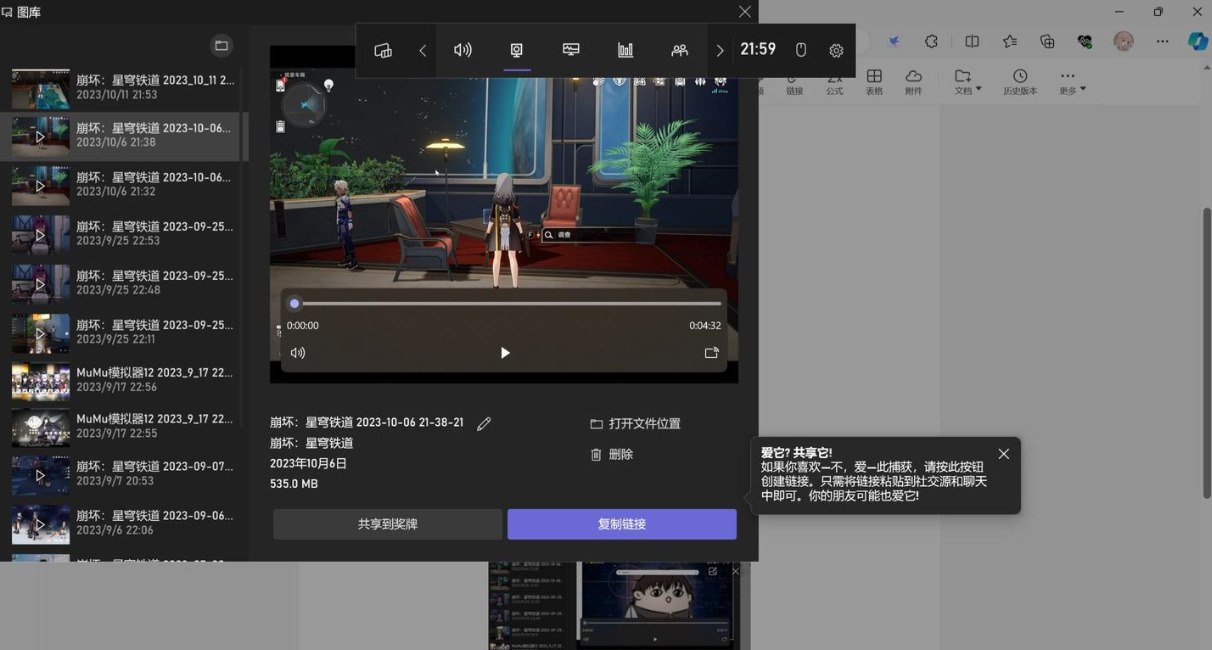
Task: Click the 2023年10月6日 date text
Action: (308, 463)
